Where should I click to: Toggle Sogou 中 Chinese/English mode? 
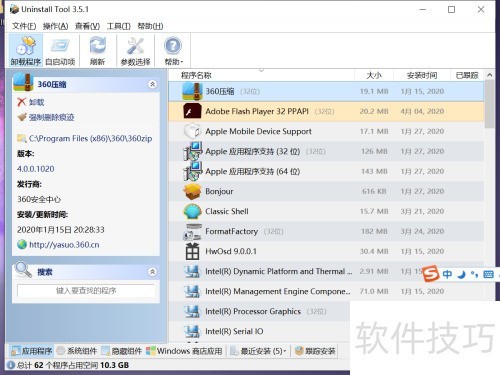pos(447,274)
